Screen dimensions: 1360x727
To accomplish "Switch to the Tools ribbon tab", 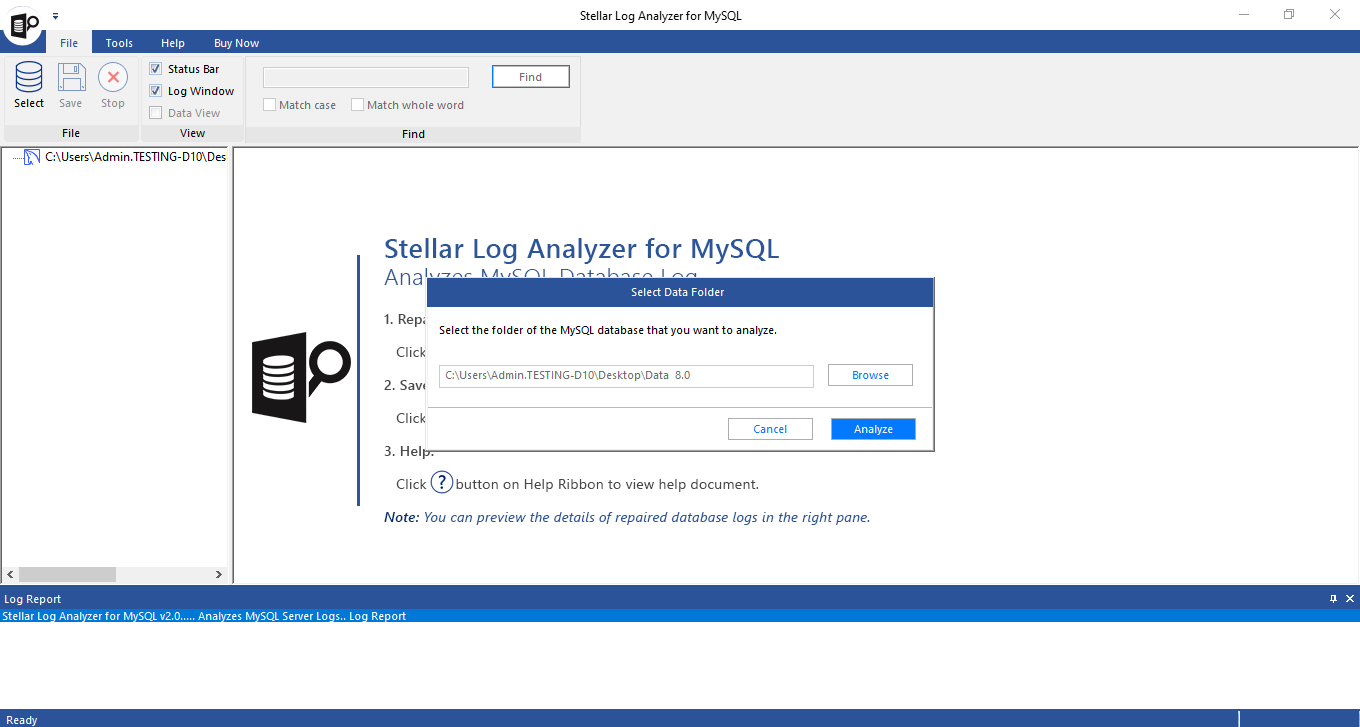I will [118, 43].
